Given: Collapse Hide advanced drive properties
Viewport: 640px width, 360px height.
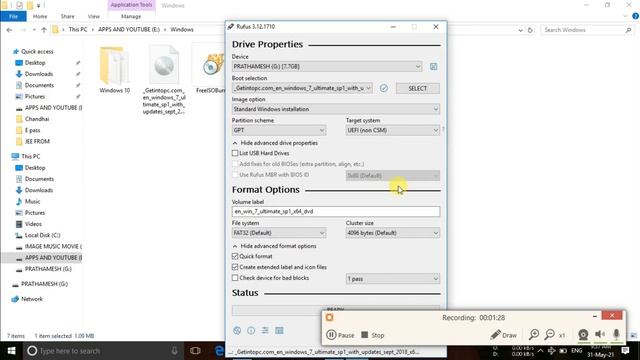Looking at the screenshot, I should pyautogui.click(x=275, y=143).
